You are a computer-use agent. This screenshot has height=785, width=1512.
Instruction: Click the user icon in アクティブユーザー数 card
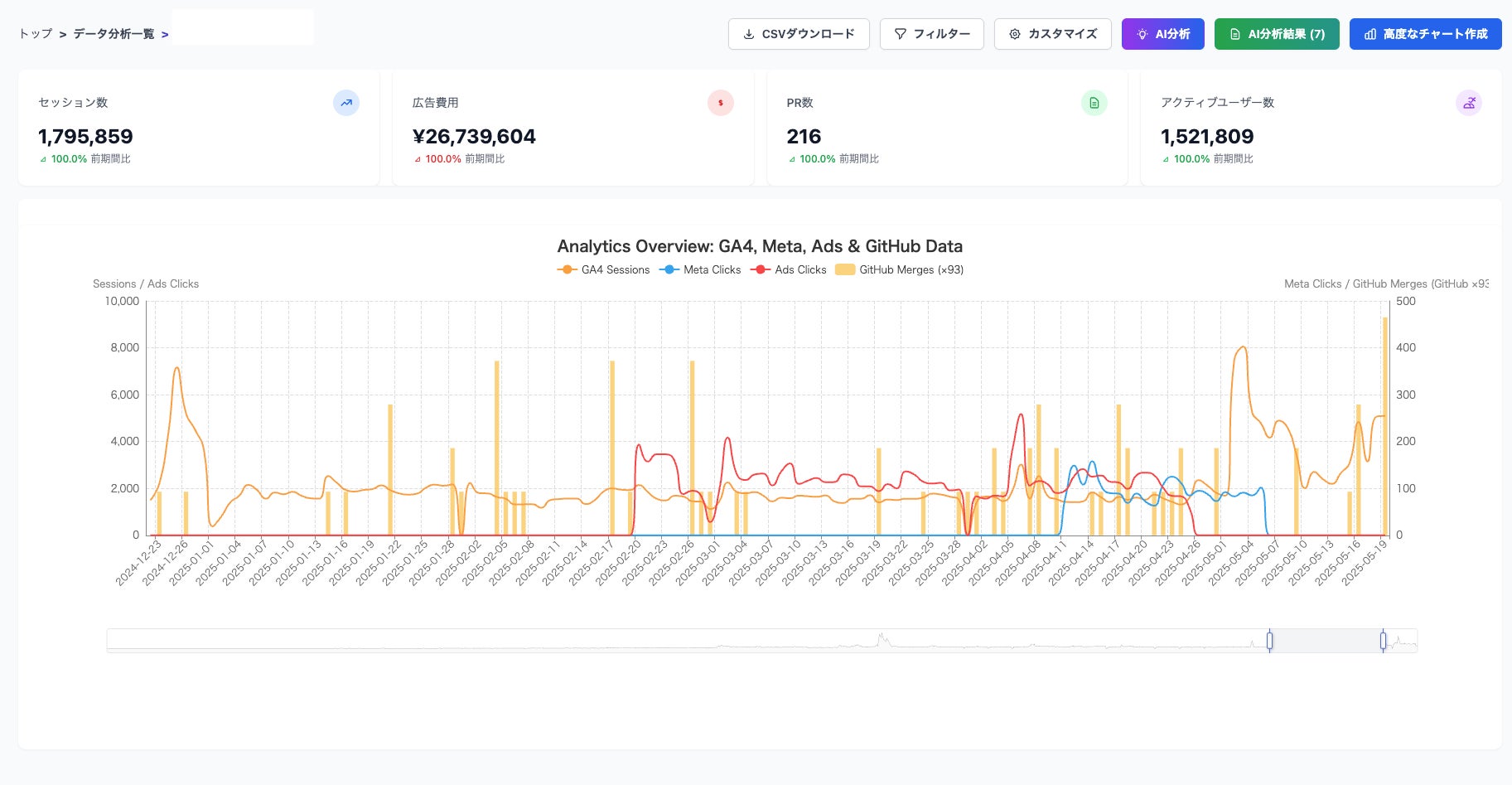(1469, 103)
